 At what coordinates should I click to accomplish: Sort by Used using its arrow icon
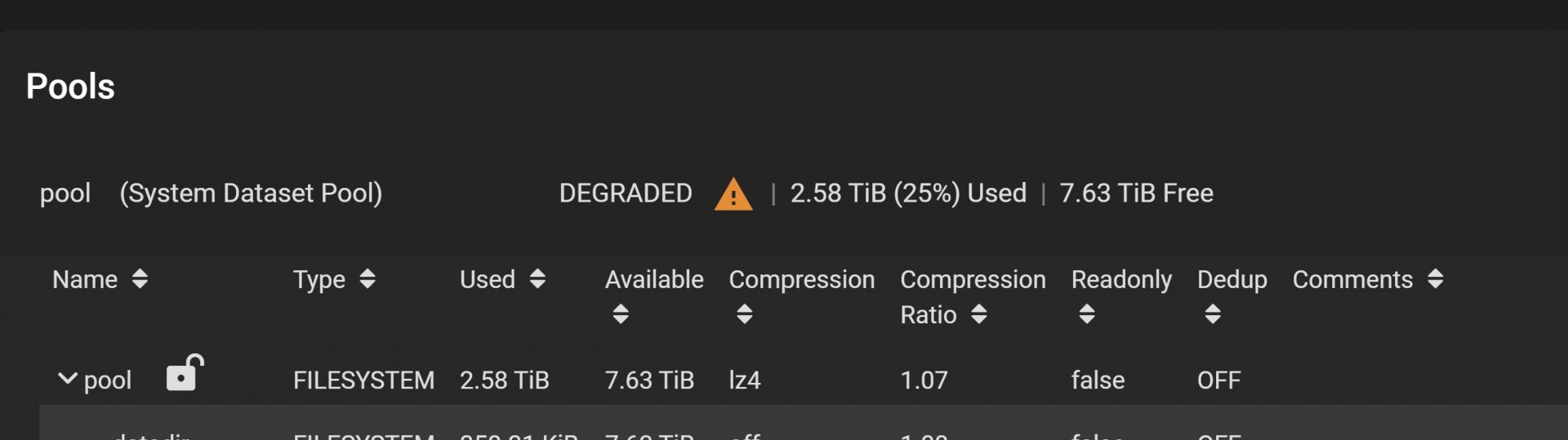tap(537, 279)
